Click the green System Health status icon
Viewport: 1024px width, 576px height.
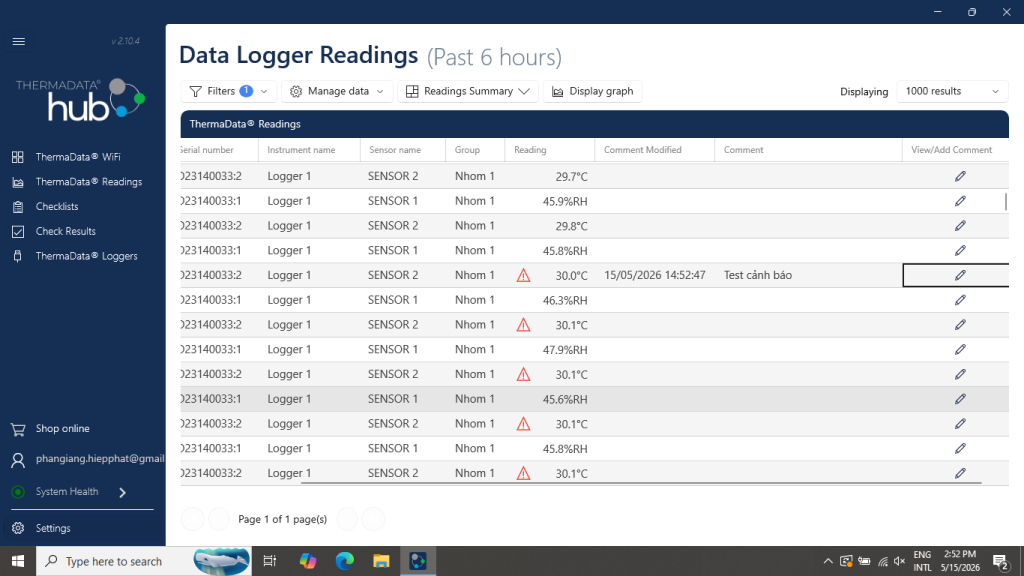tap(18, 492)
